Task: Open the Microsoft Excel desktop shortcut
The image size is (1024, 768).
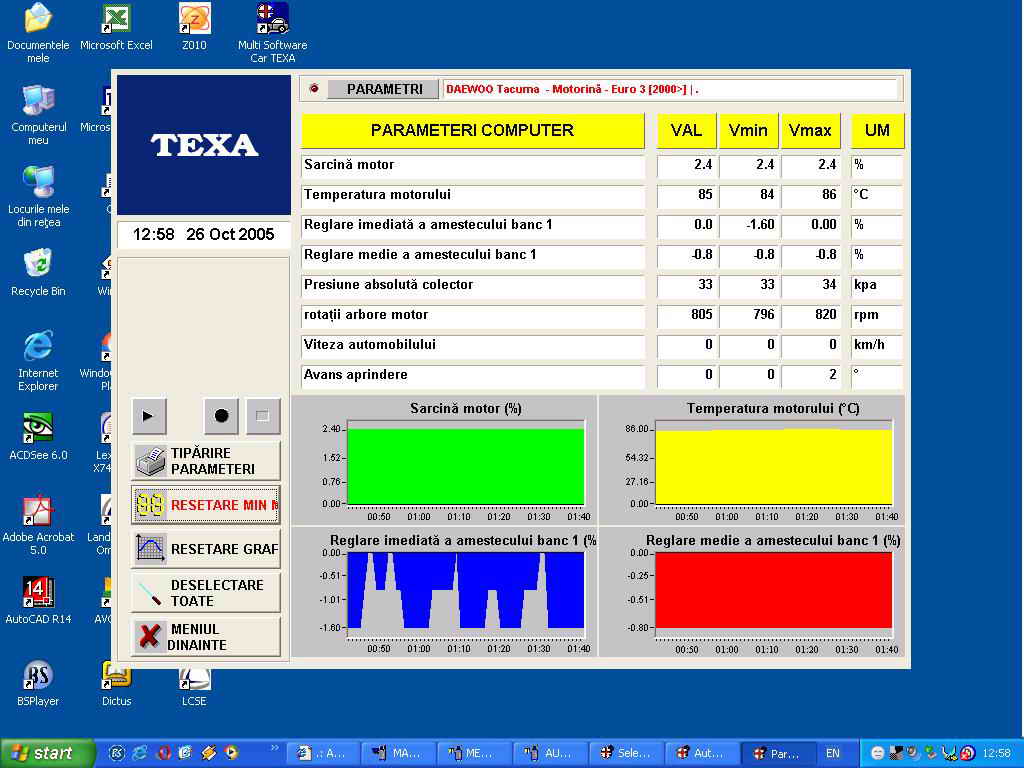Action: (116, 27)
